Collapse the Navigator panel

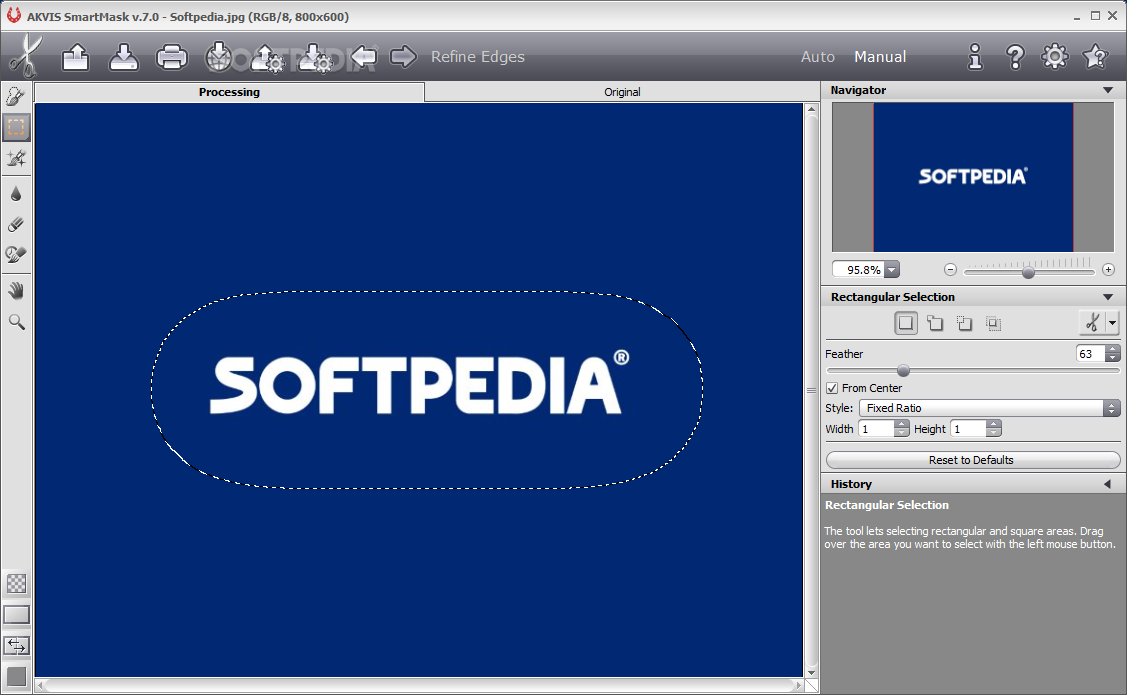tap(1107, 90)
